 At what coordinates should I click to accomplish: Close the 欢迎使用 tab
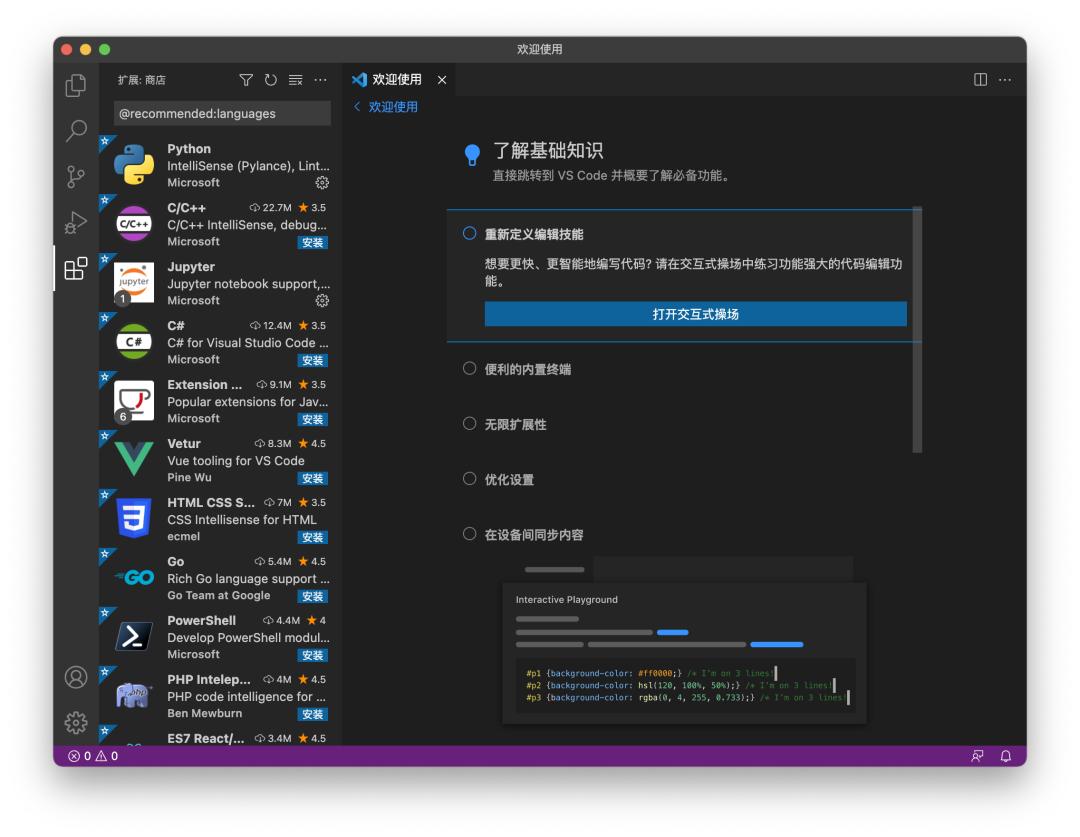[442, 80]
